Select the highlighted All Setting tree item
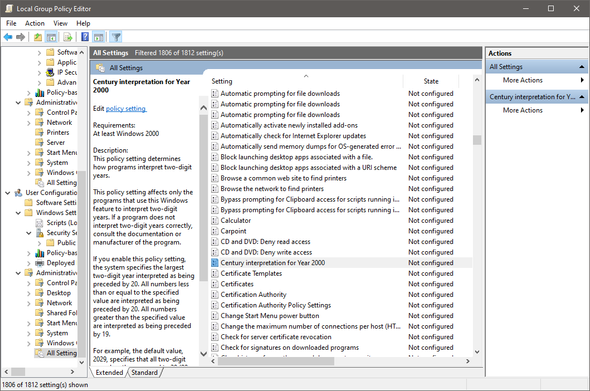590x391 pixels. coord(62,353)
